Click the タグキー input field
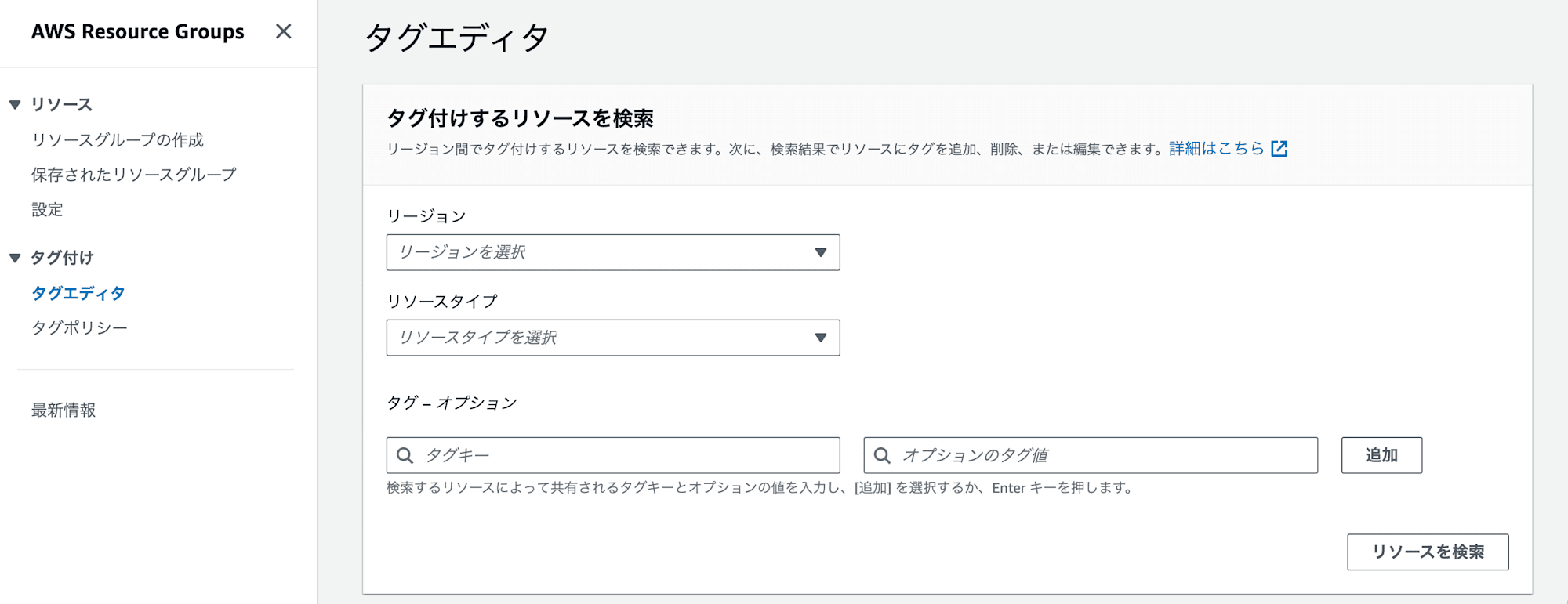The height and width of the screenshot is (604, 1568). pos(613,455)
